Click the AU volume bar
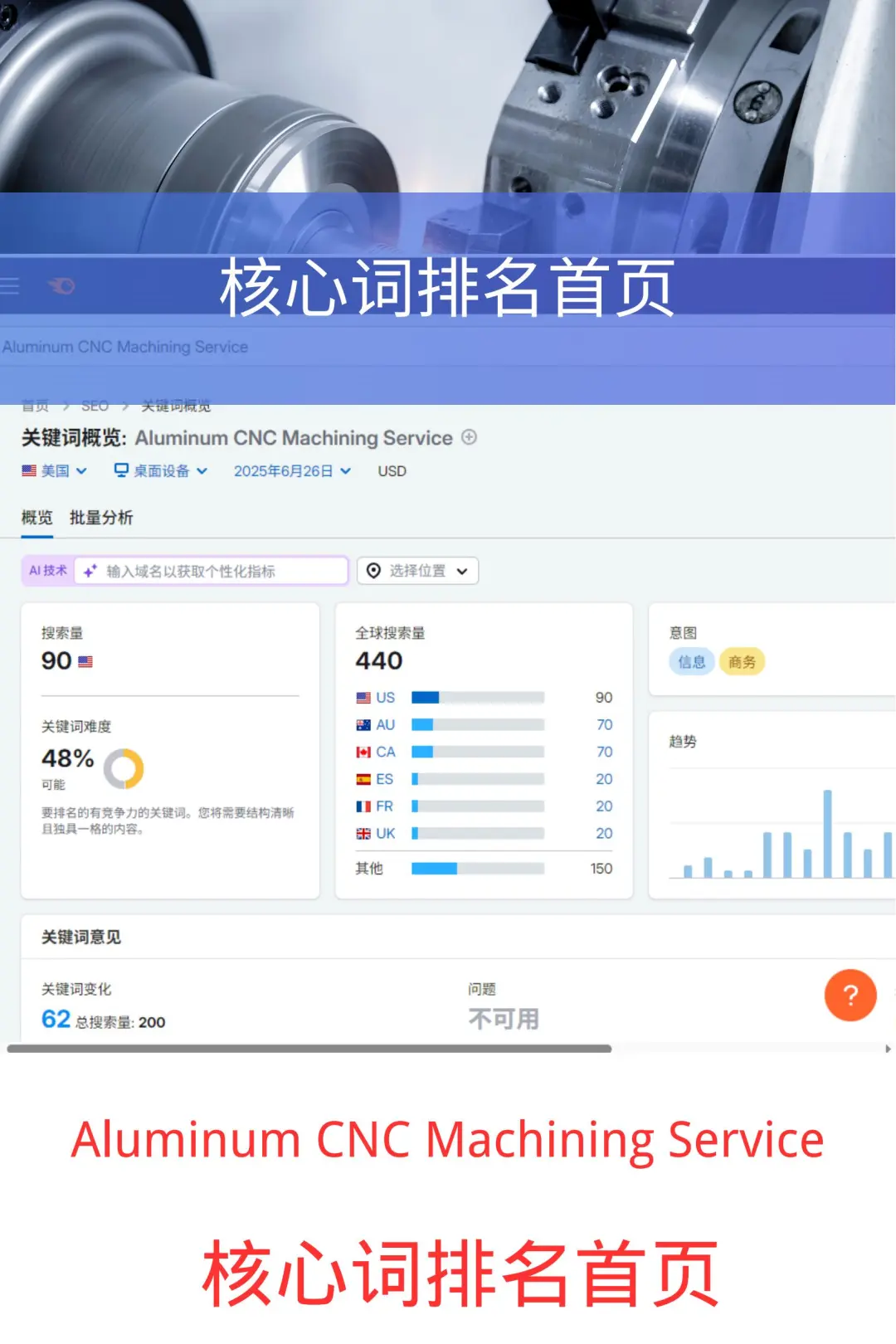896x1344 pixels. (478, 725)
